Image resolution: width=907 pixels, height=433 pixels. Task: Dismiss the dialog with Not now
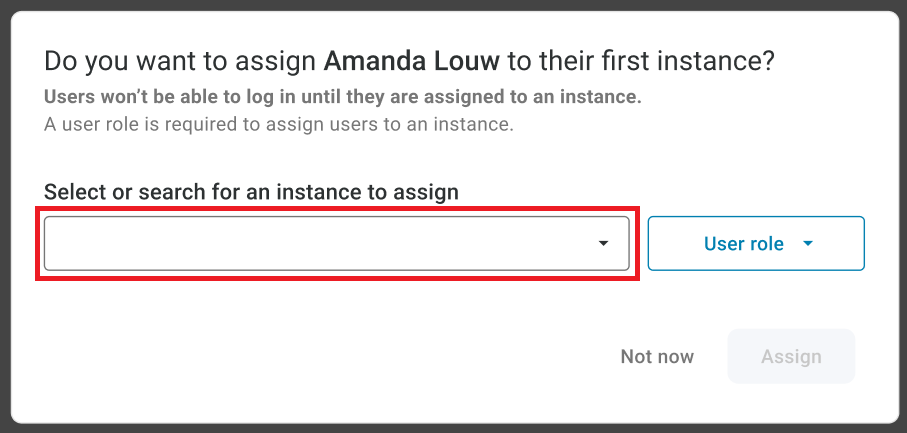point(657,356)
